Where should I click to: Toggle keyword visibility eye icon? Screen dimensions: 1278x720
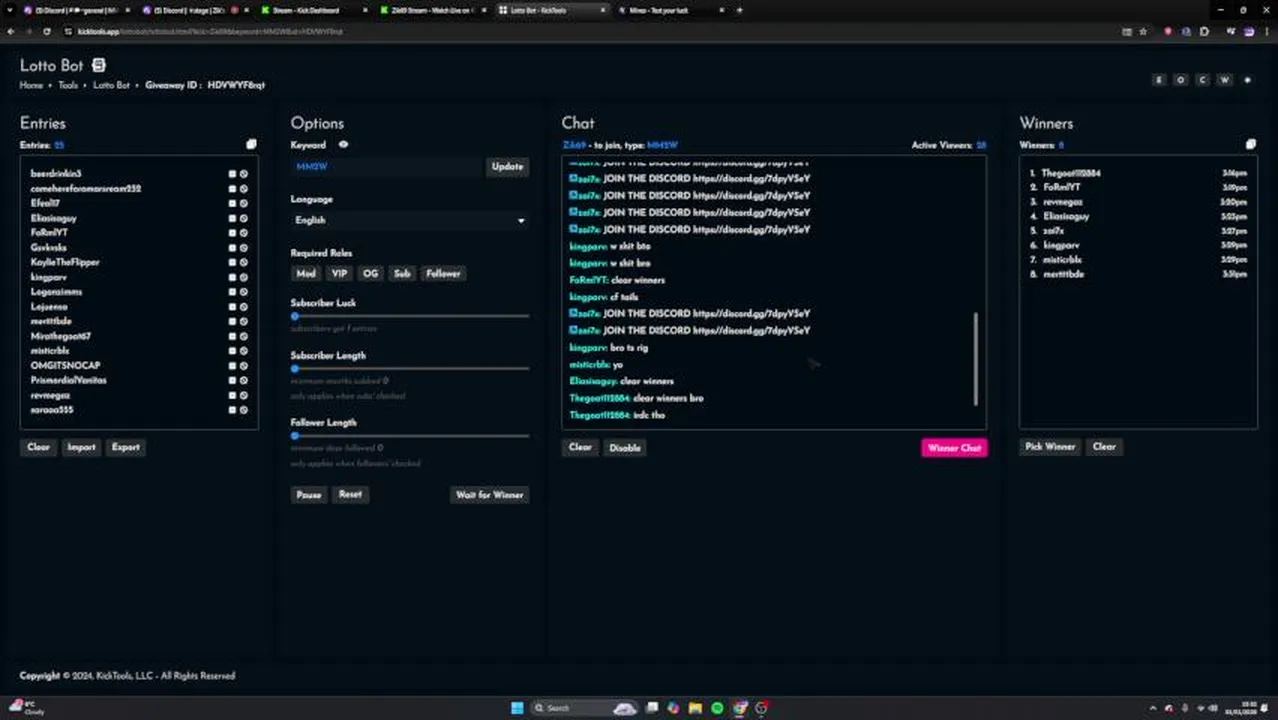pyautogui.click(x=343, y=145)
